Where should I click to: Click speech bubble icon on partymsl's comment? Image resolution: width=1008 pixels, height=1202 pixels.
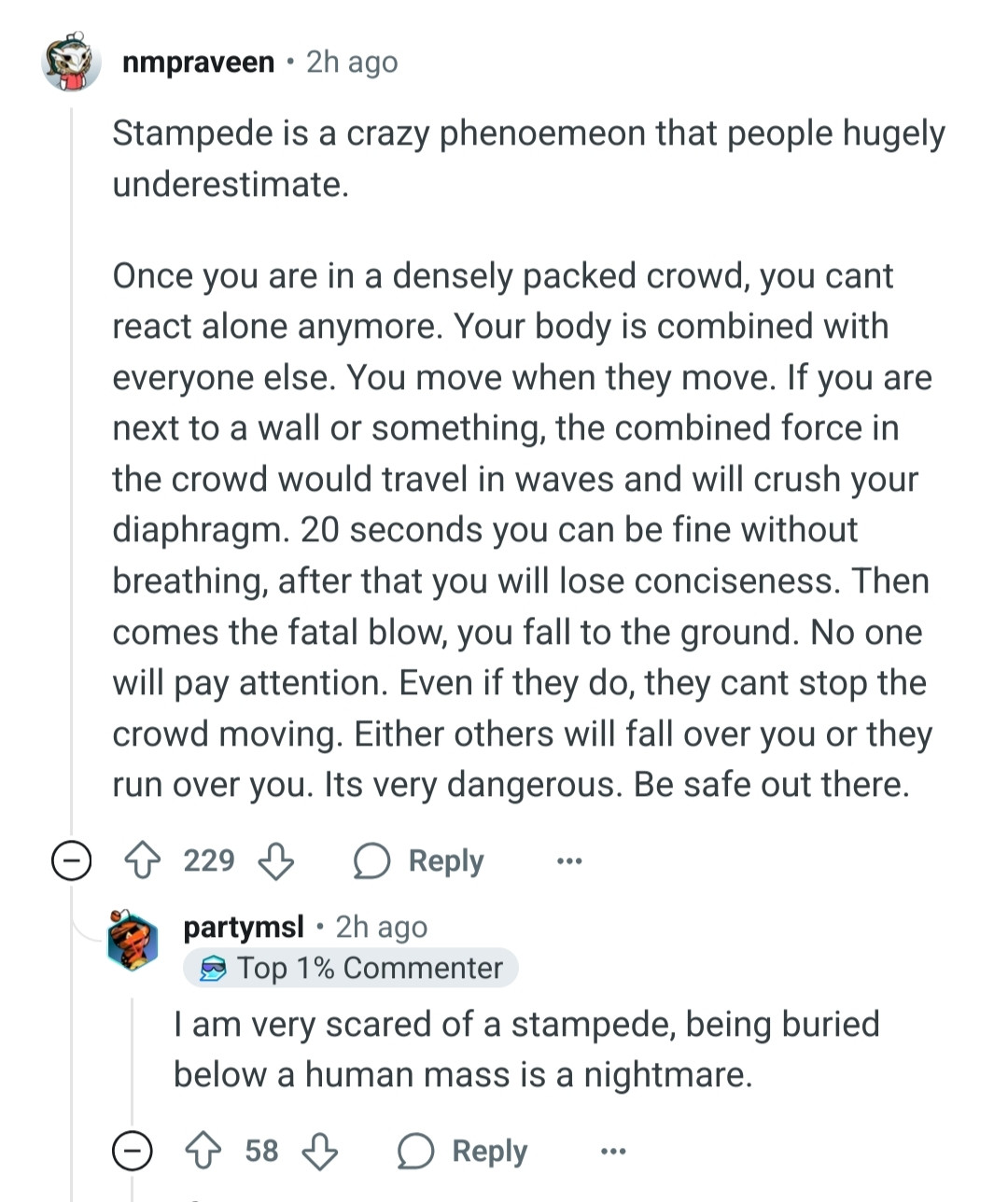point(415,1151)
